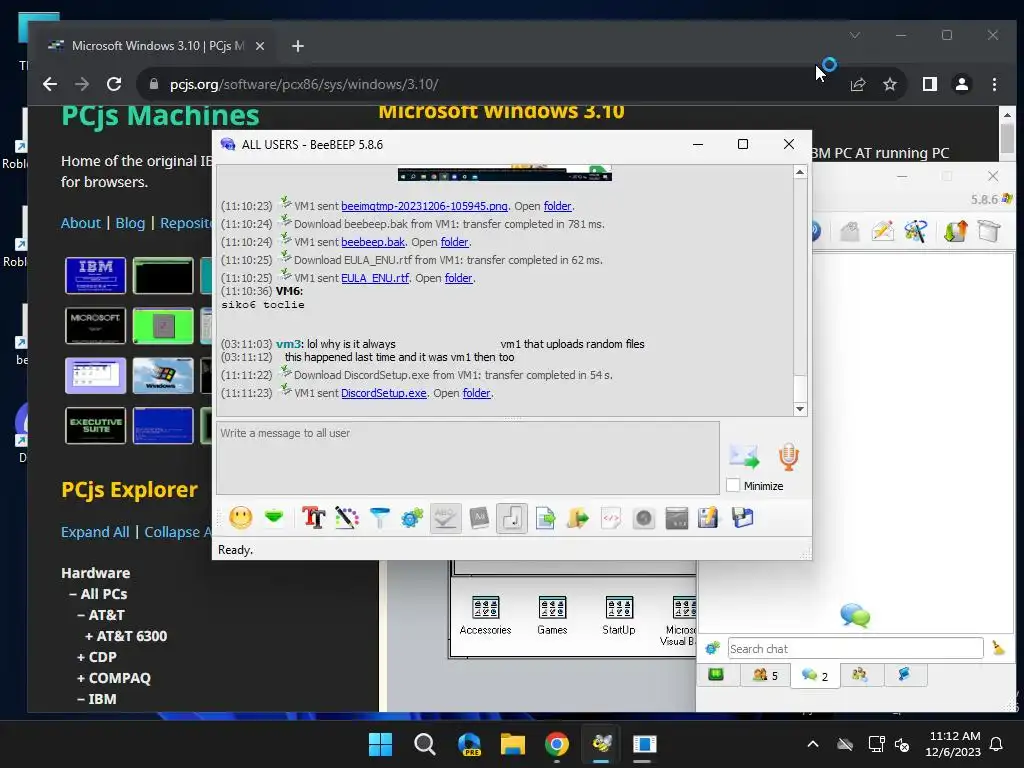Open the blue funnel message filter

click(379, 518)
